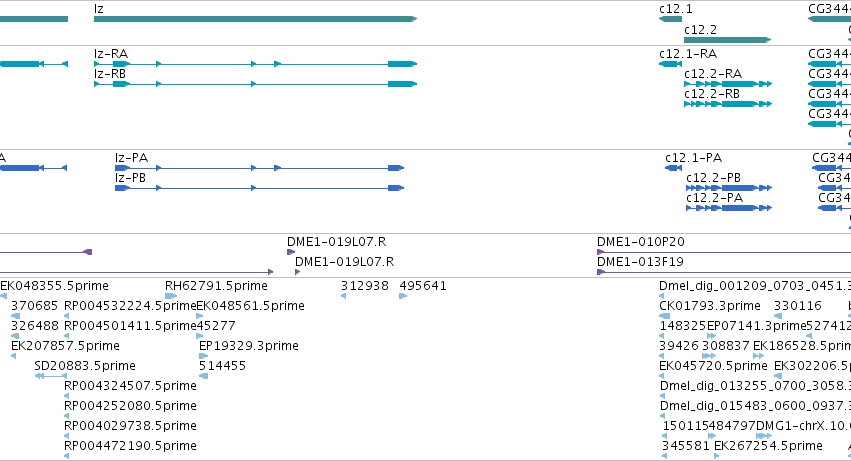
Task: Click the DME1-010P20 clone feature
Action: 724,252
